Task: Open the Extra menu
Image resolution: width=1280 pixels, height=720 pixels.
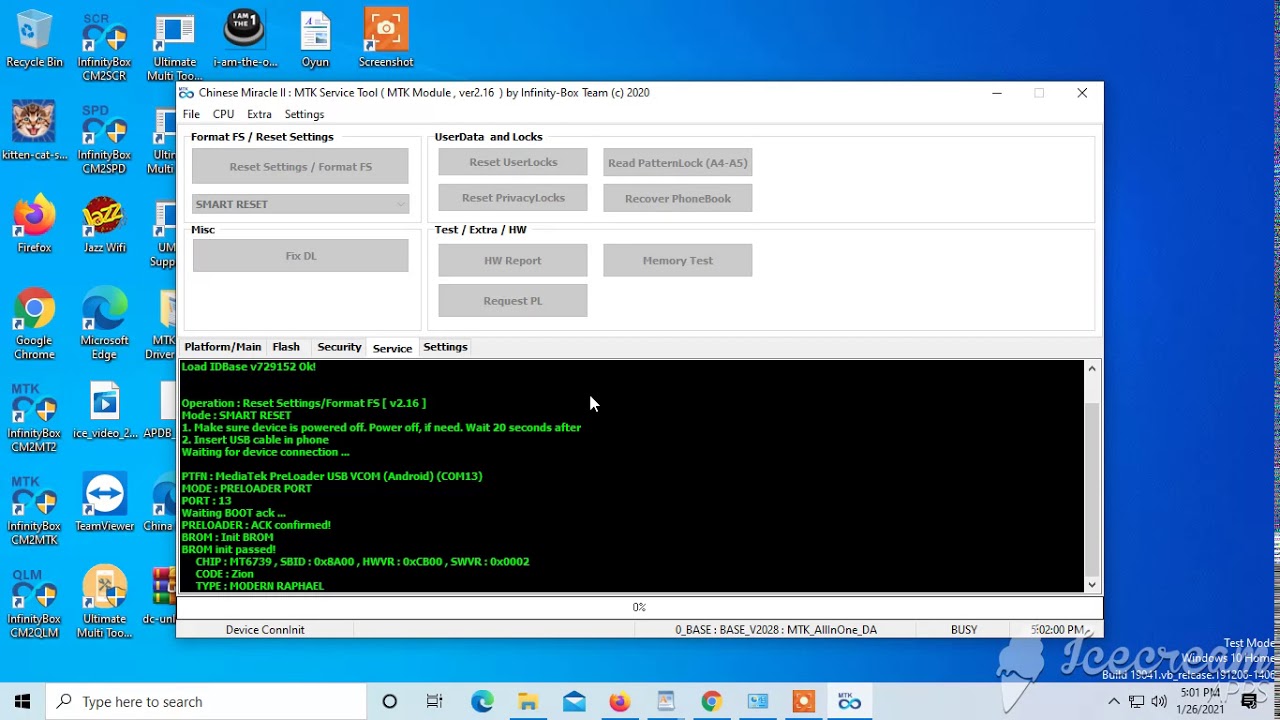Action: (259, 114)
